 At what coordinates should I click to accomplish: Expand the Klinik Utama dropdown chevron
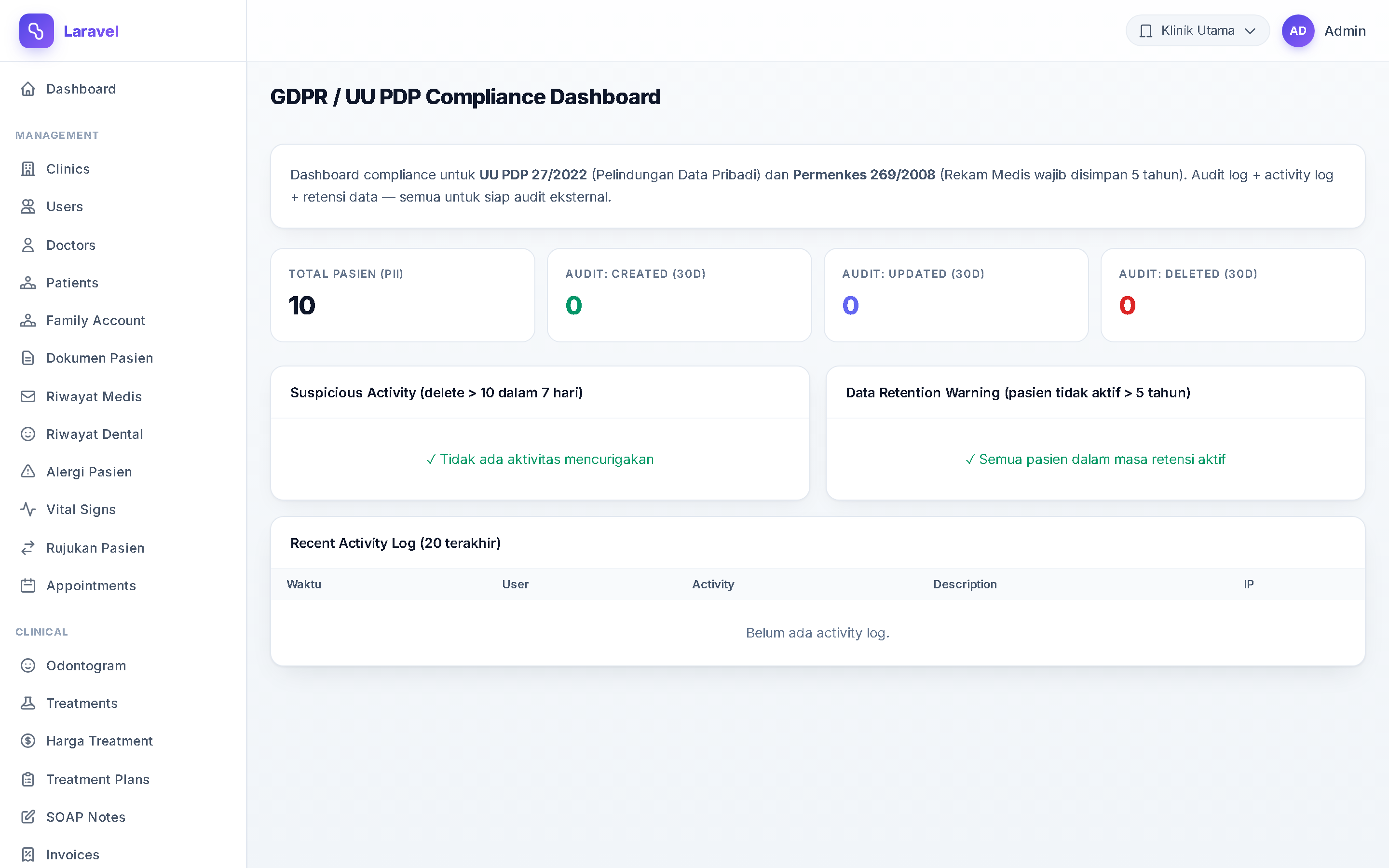point(1250,31)
